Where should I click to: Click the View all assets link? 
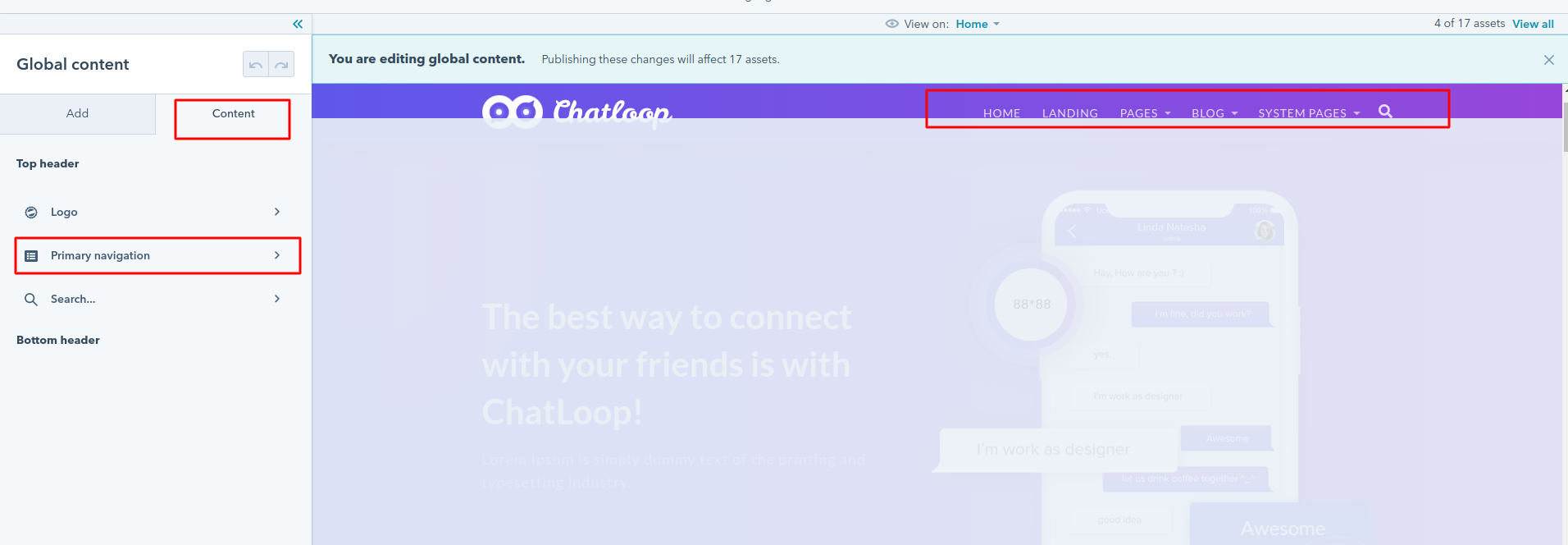tap(1533, 24)
